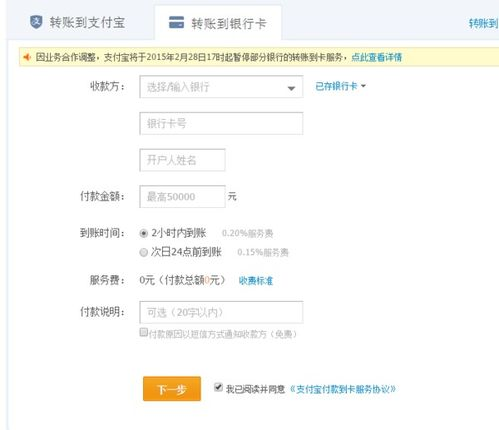Select 次日24点前到账 radio option
The image size is (499, 430).
[144, 252]
